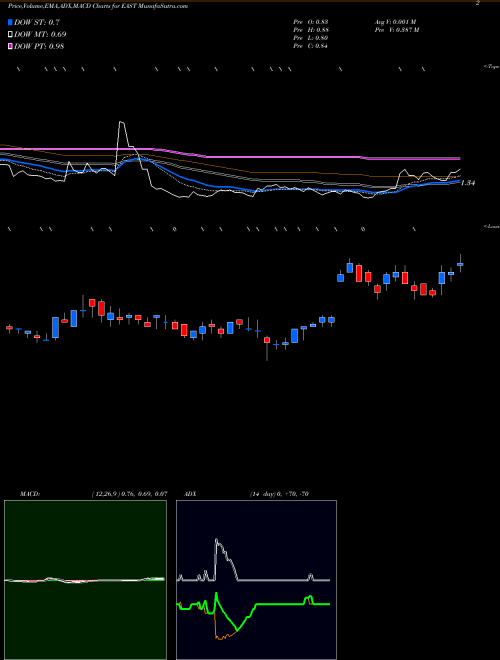Image resolution: width=500 pixels, height=660 pixels.
Task: Click the blue DOW ST legend swatch
Action: tap(10, 22)
